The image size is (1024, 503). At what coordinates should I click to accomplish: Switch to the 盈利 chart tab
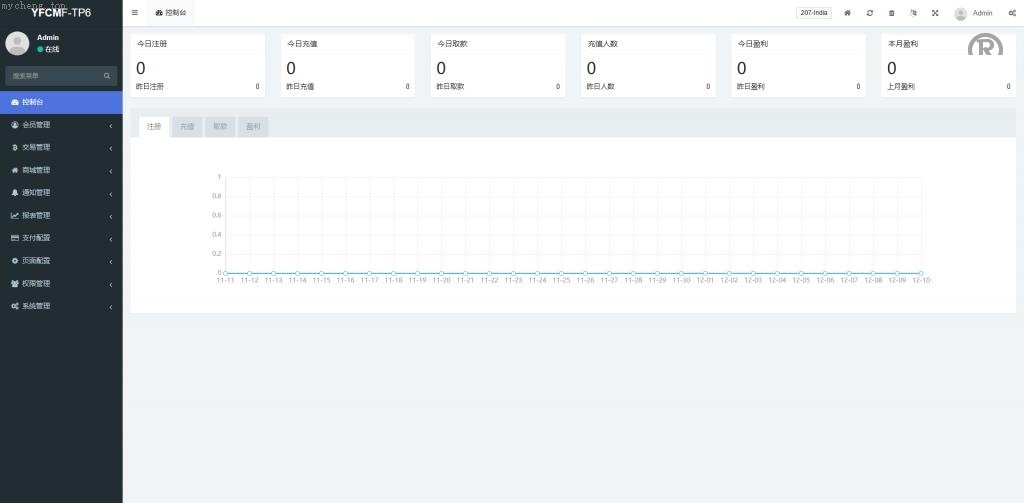tap(253, 127)
